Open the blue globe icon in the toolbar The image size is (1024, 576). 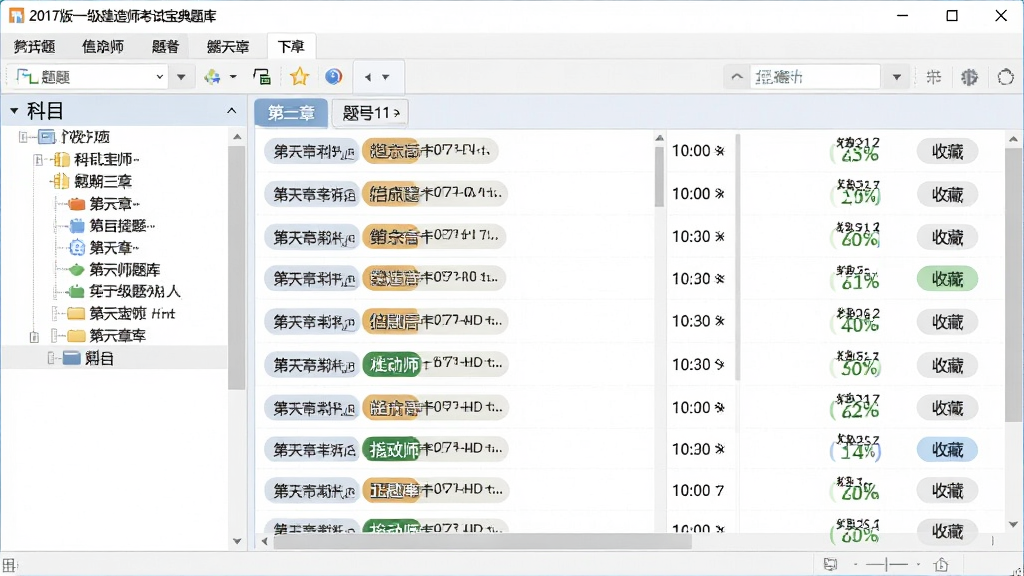tap(334, 77)
